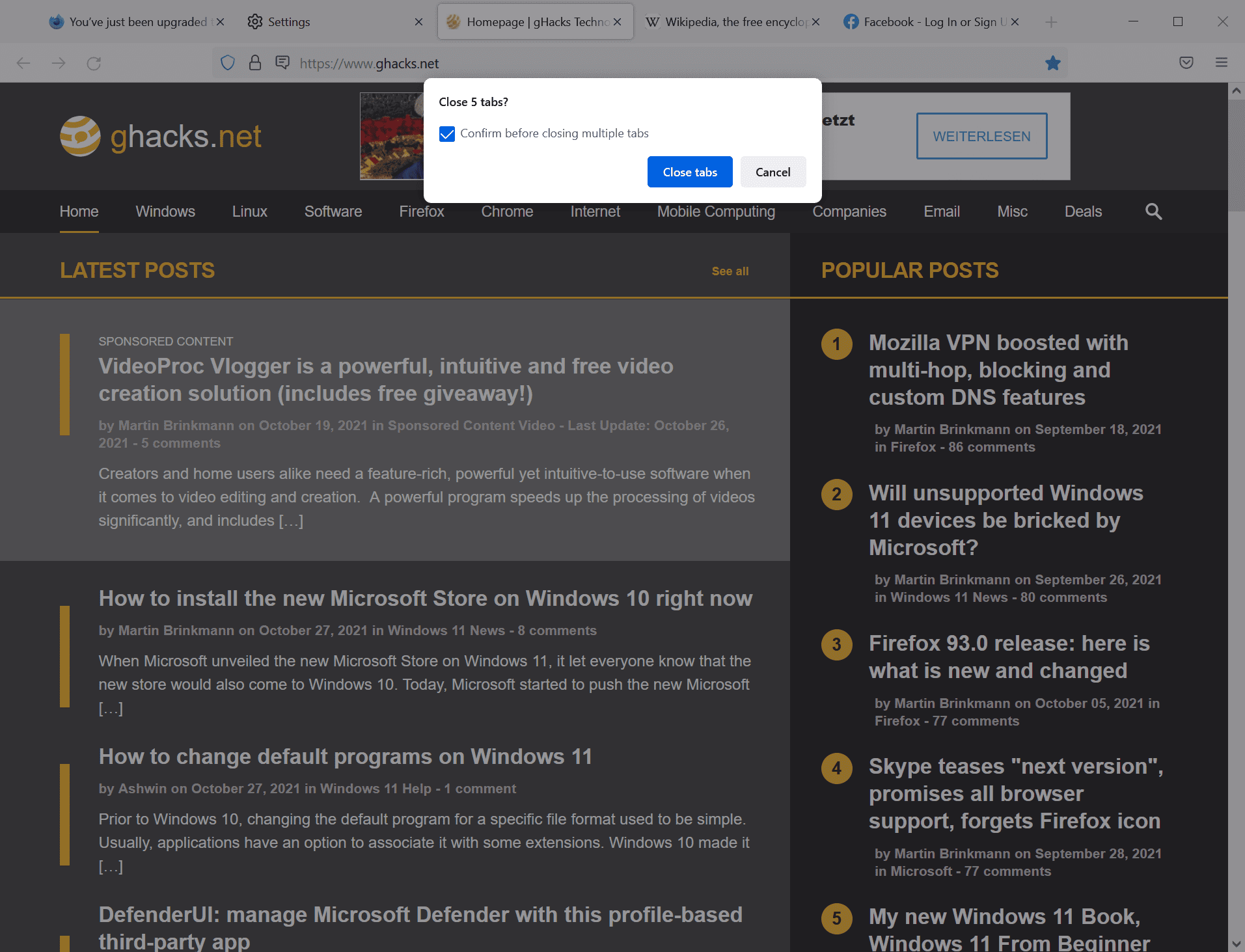Open a new tab with plus button
Image resolution: width=1245 pixels, height=952 pixels.
click(1050, 22)
